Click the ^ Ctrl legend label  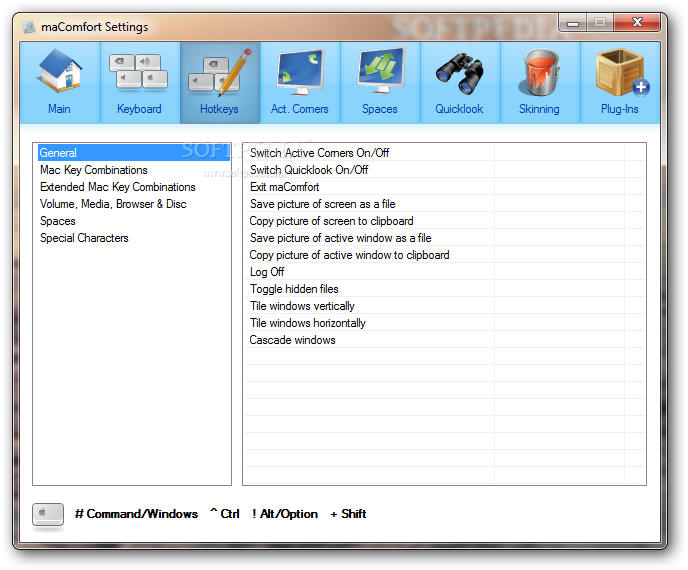pos(225,514)
